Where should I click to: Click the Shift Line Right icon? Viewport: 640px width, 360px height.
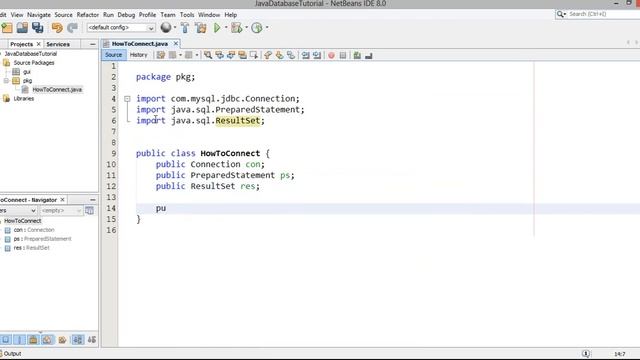tap(317, 55)
